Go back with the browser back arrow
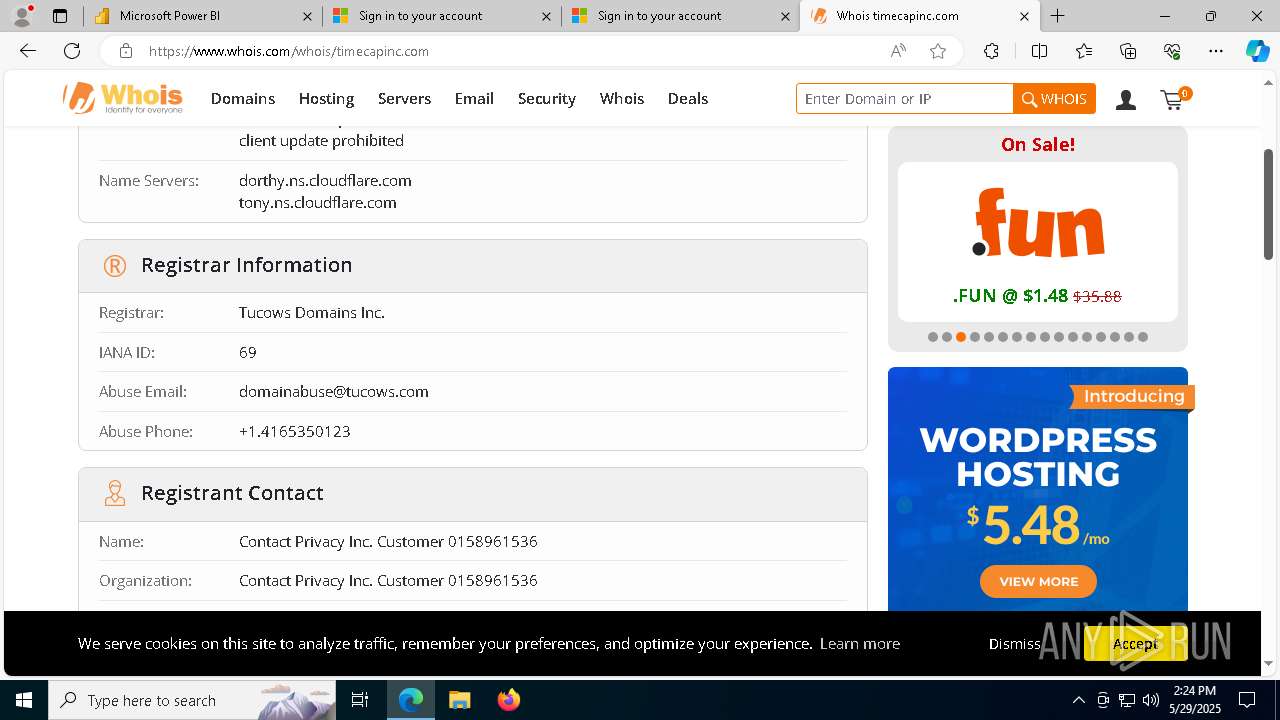The image size is (1280, 720). click(x=28, y=51)
